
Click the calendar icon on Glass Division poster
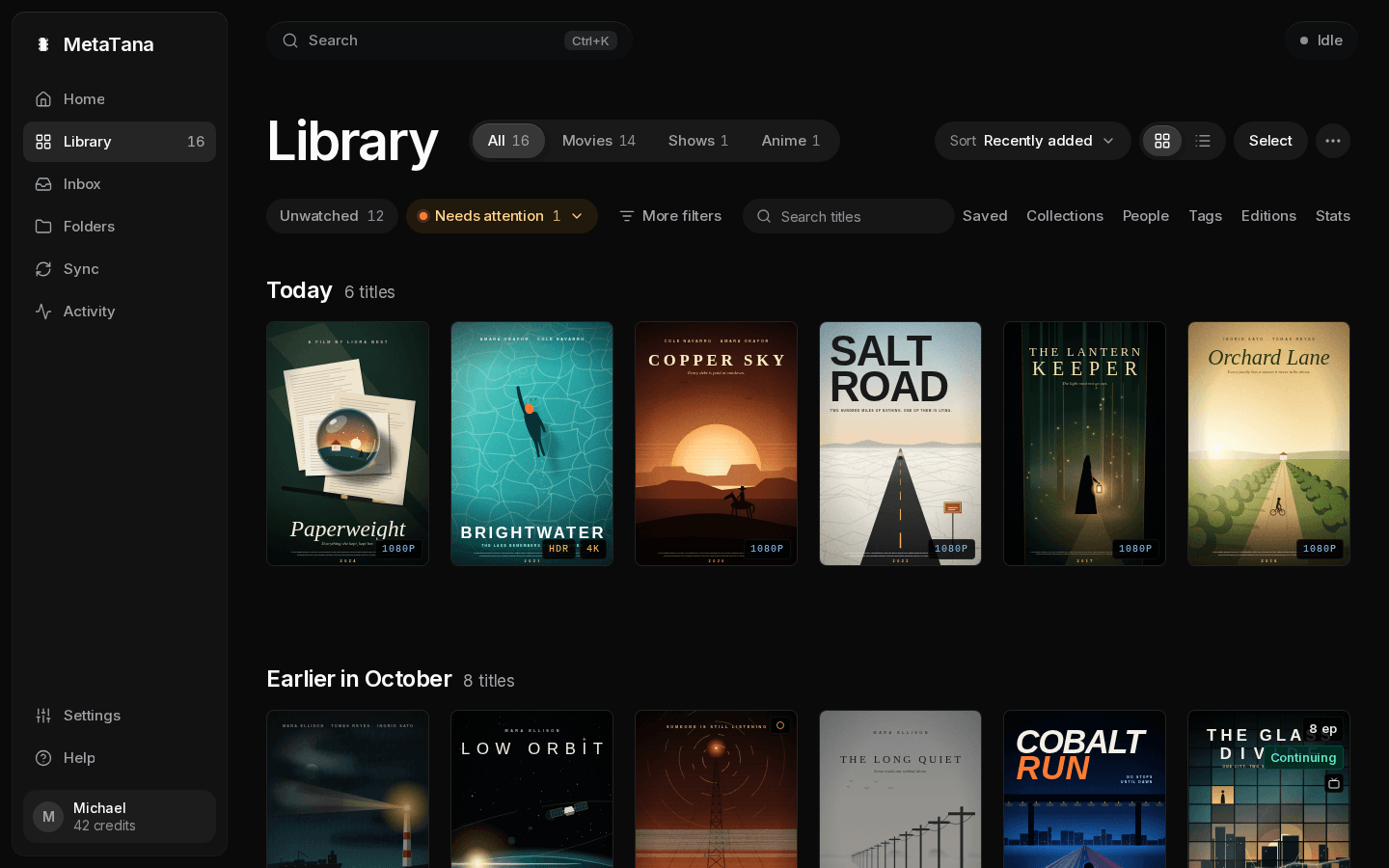pyautogui.click(x=1334, y=783)
